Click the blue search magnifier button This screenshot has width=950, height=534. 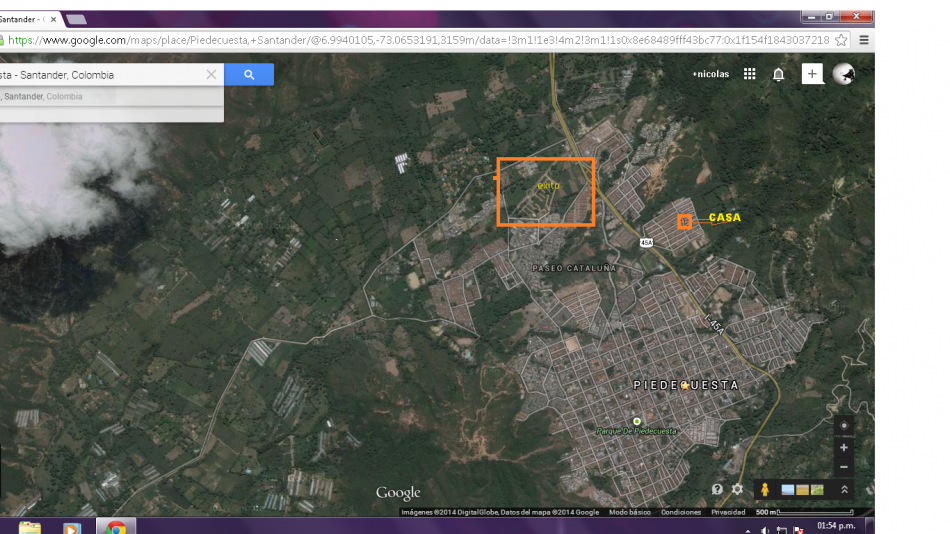click(249, 75)
